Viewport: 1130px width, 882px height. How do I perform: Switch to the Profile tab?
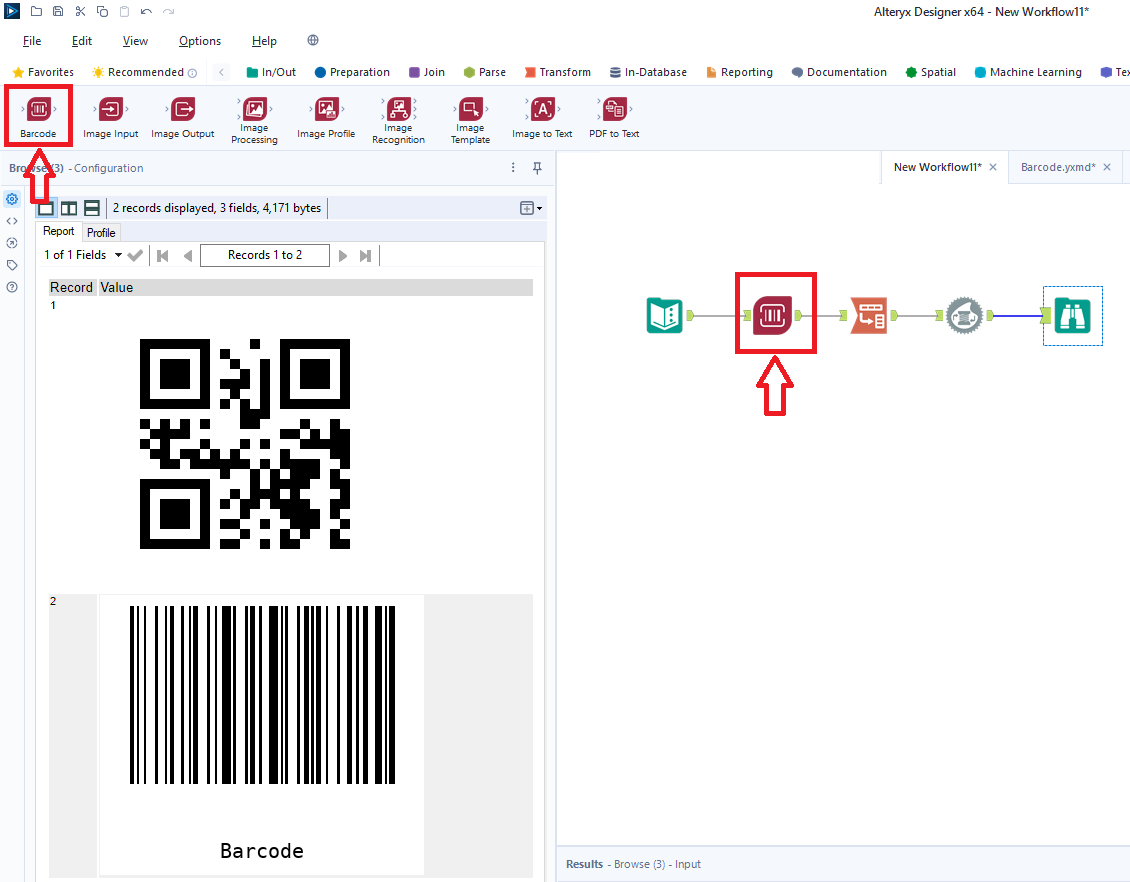tap(100, 232)
